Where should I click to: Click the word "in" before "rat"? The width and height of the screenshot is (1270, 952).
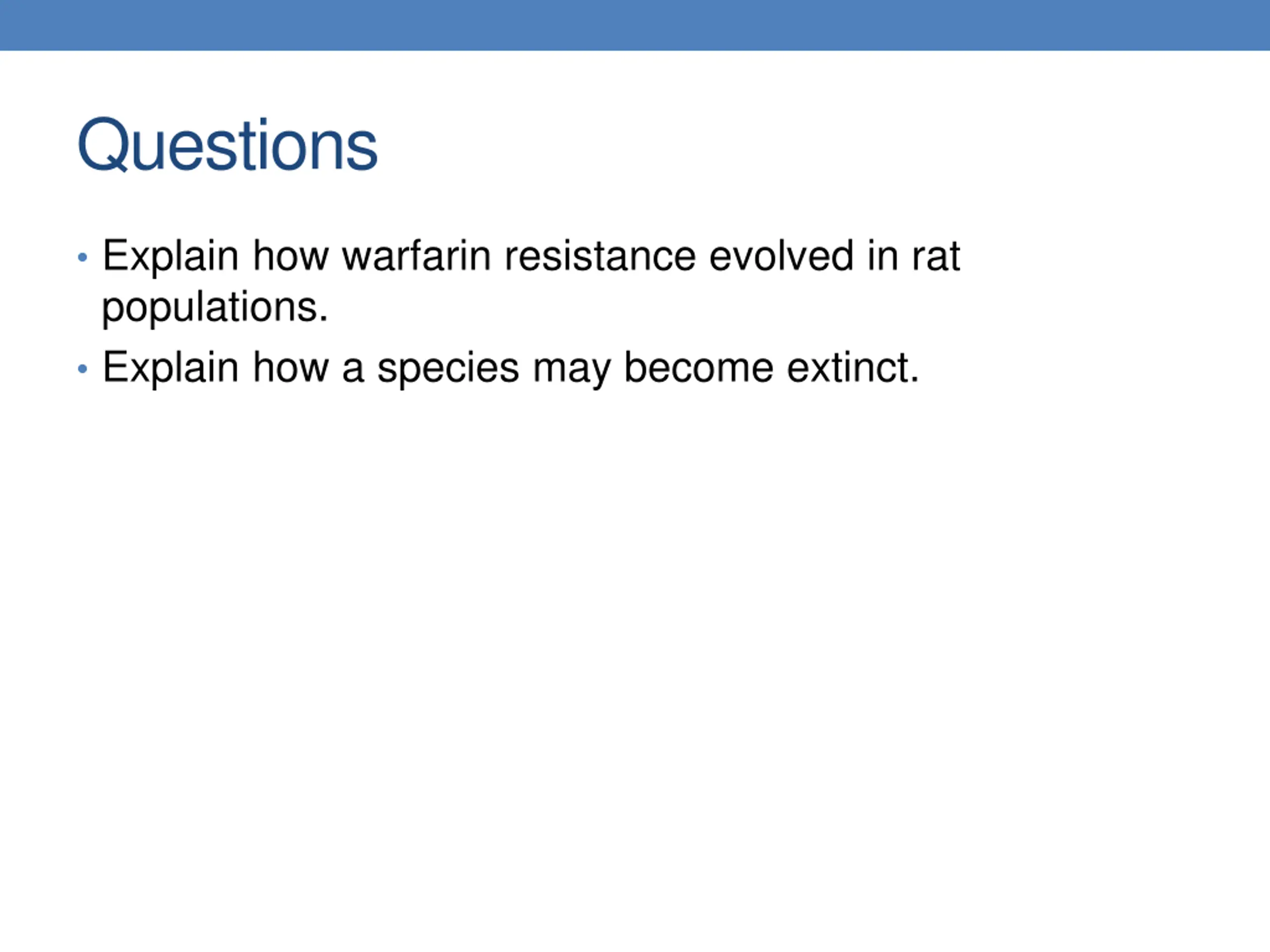pyautogui.click(x=883, y=255)
